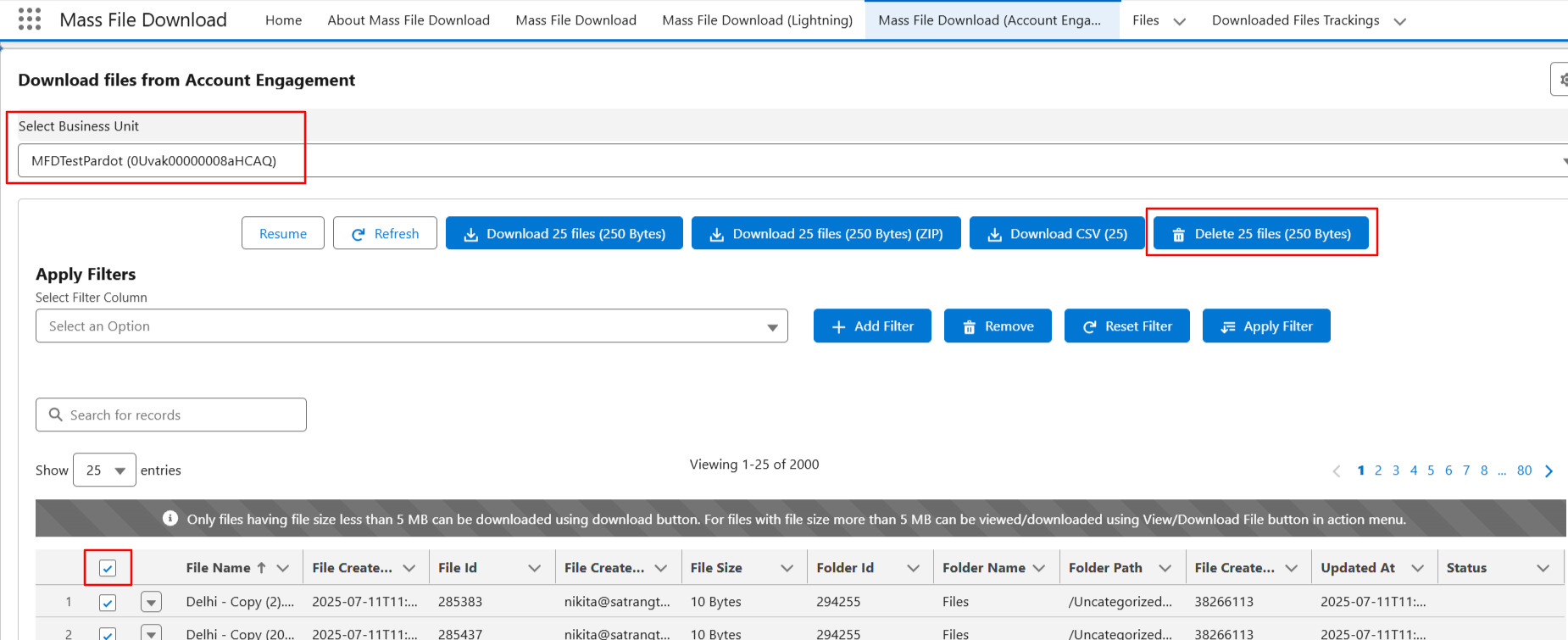Open row action menu for Delhi - Copy (2)
The height and width of the screenshot is (640, 1568).
151,602
